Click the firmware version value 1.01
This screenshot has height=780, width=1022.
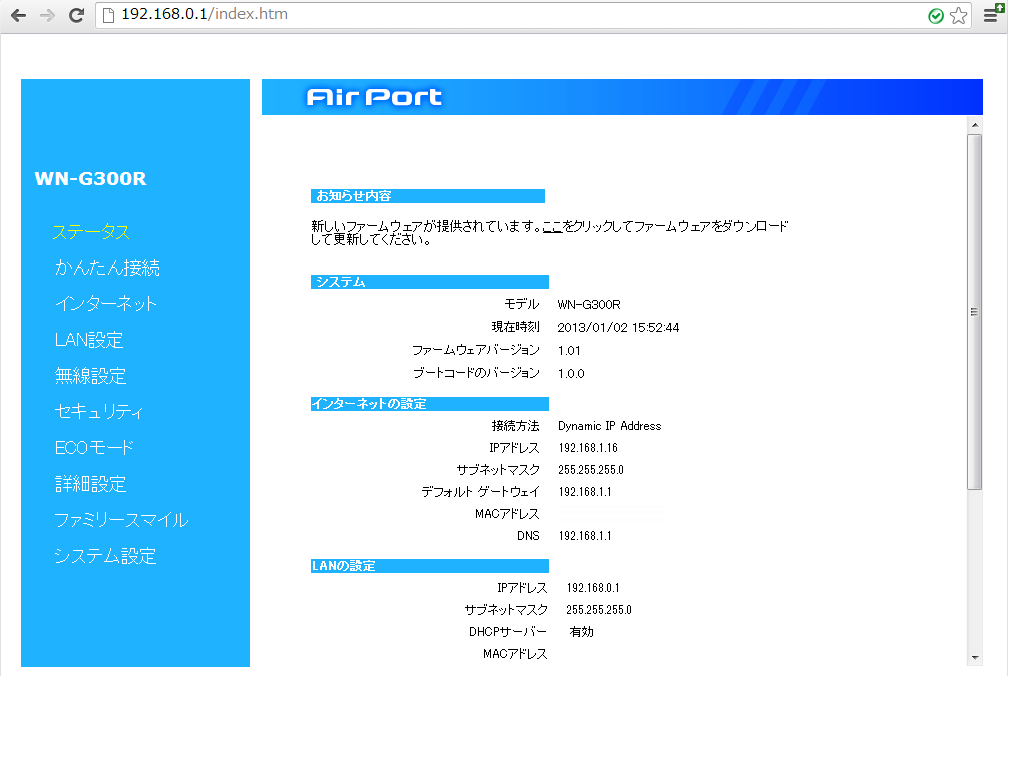[569, 351]
